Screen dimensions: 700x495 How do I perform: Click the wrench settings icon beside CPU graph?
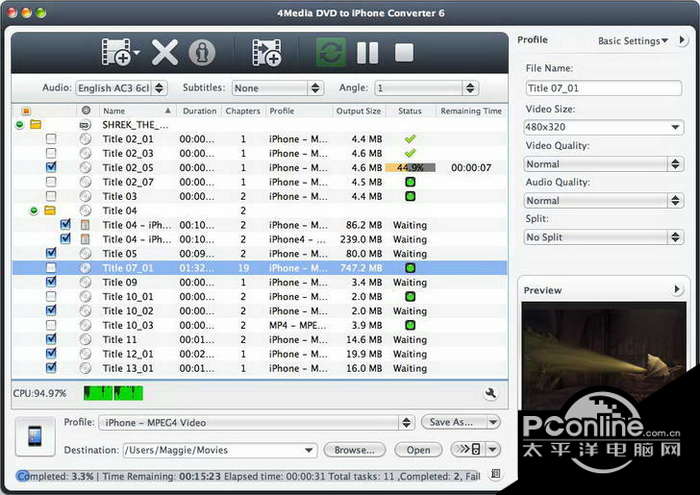coord(490,393)
